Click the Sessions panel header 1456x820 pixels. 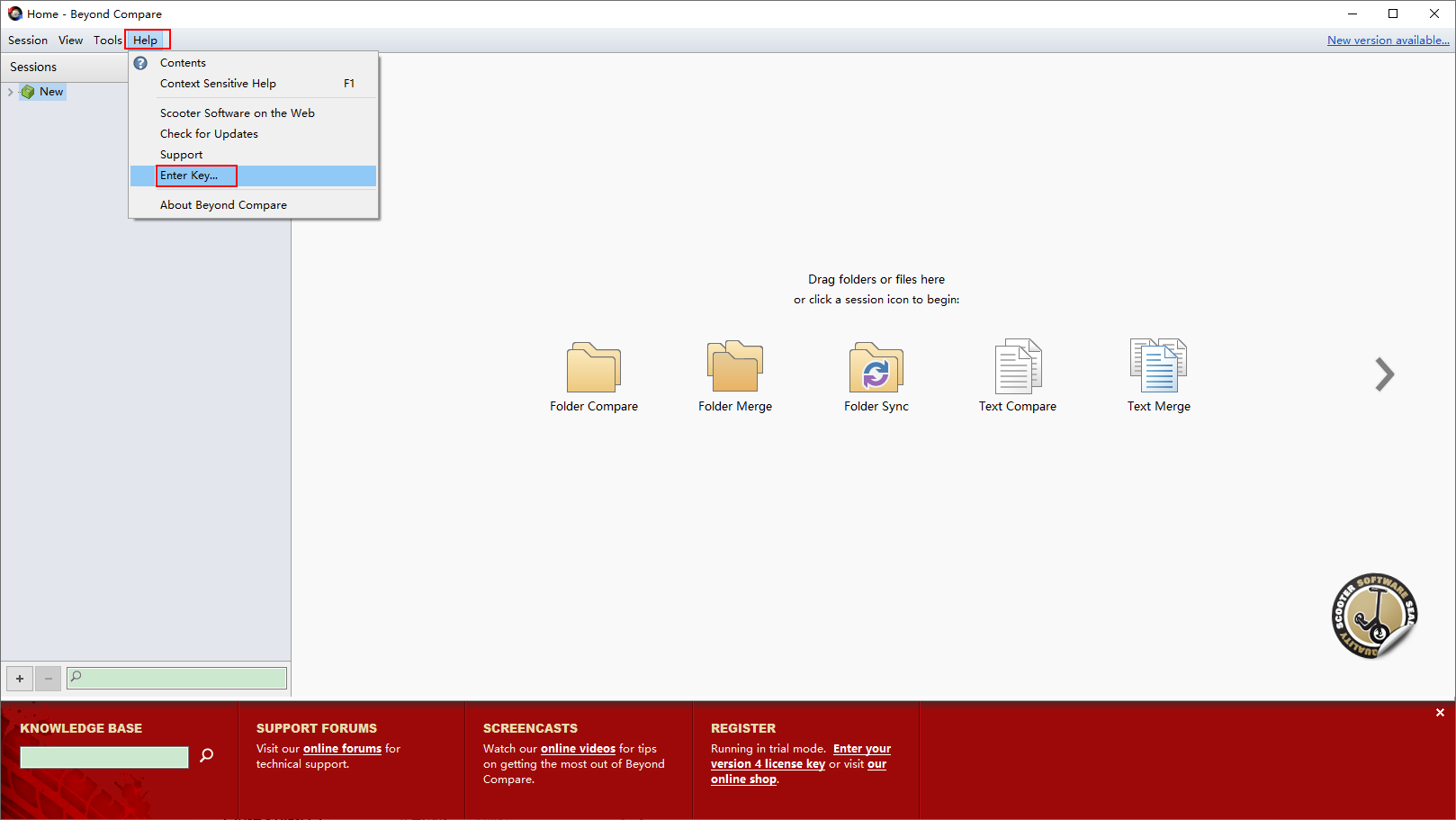point(65,68)
